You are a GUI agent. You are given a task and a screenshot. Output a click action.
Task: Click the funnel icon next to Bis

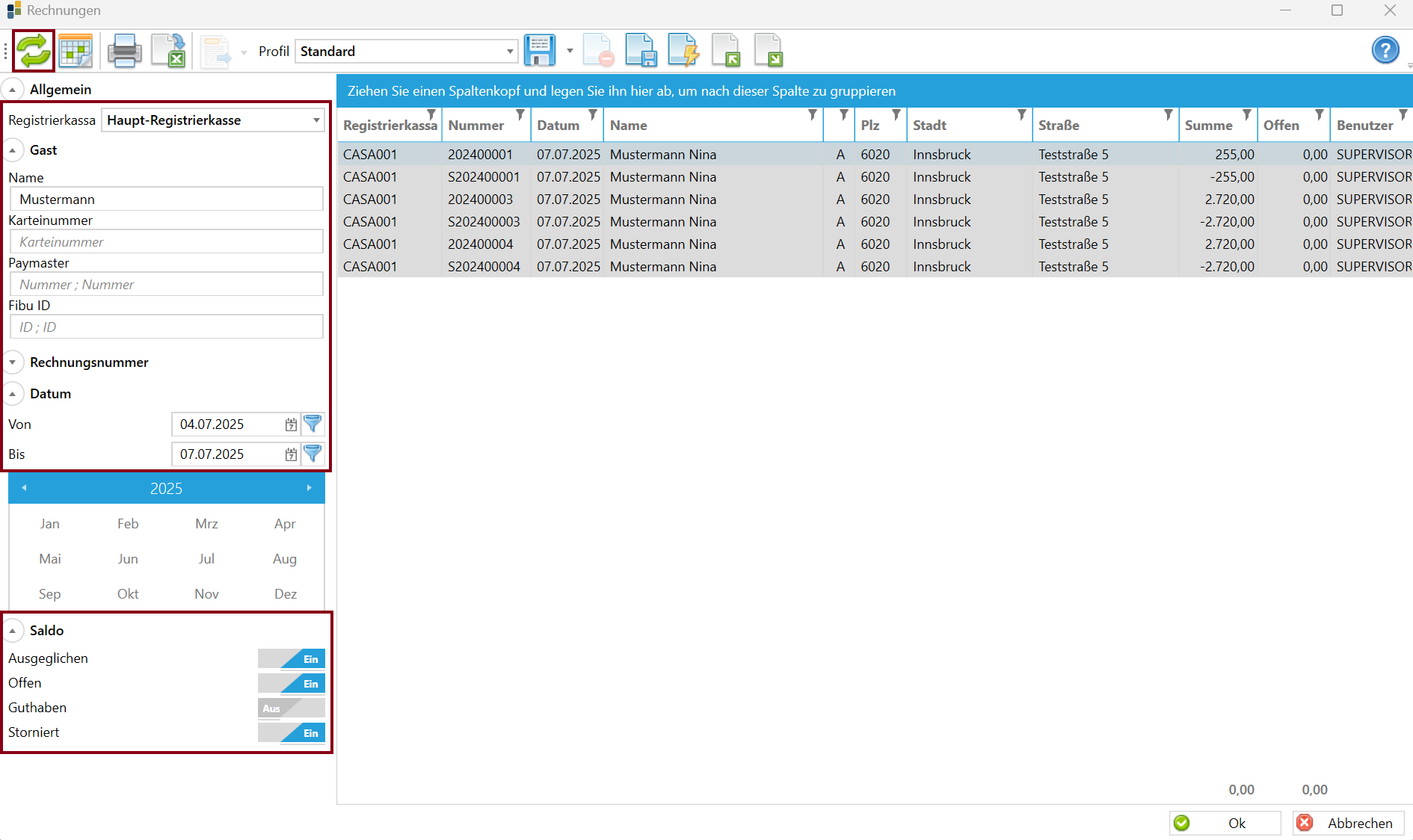[313, 454]
